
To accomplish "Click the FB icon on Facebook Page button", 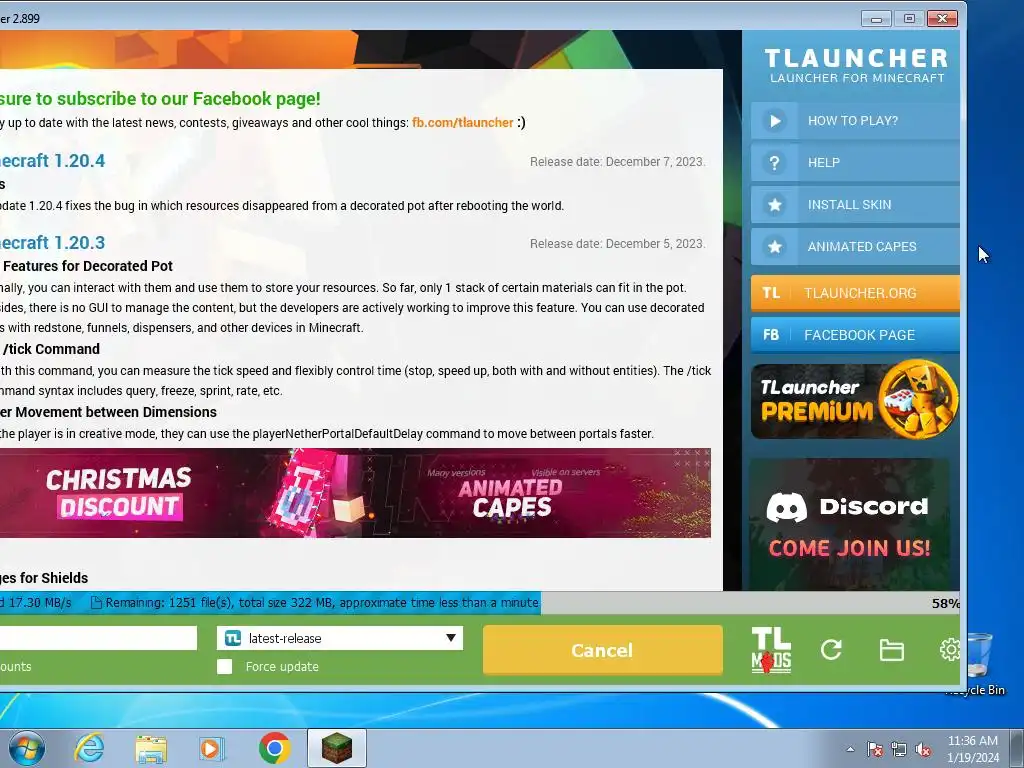I will tap(771, 335).
